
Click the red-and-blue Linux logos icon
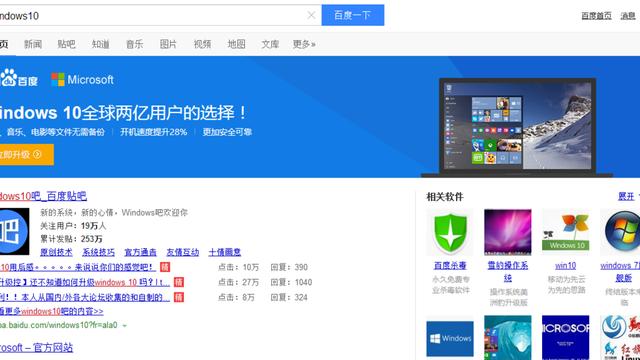click(621, 338)
